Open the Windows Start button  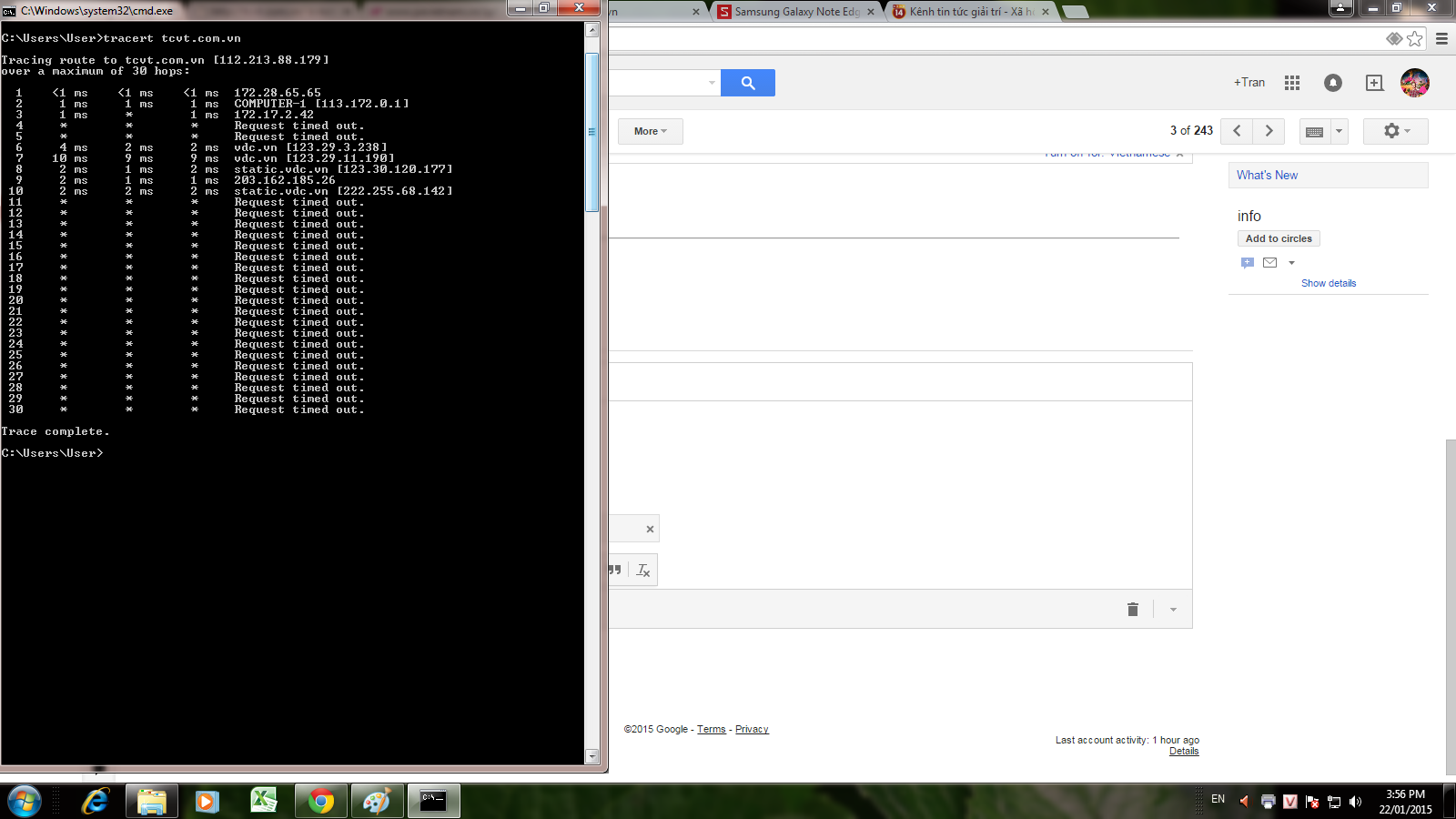tap(25, 801)
